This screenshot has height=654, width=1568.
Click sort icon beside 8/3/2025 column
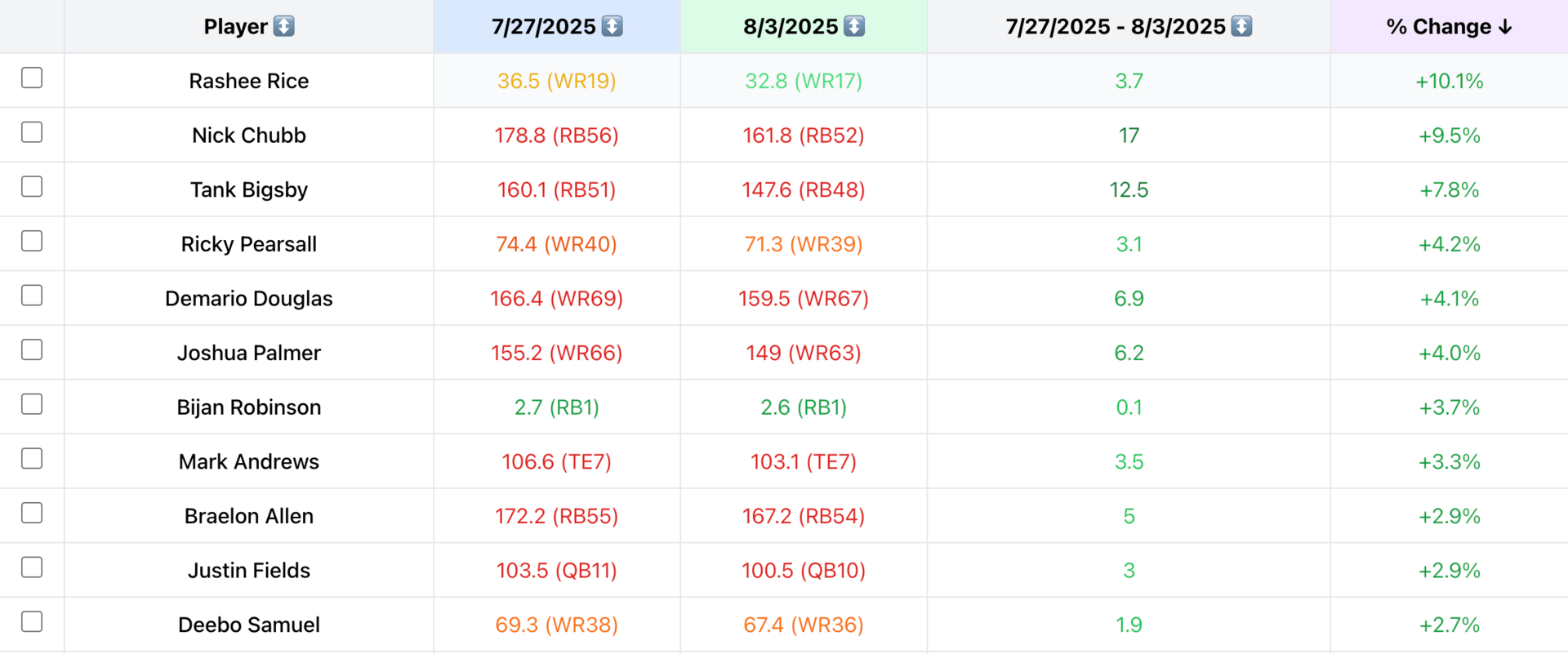click(854, 26)
